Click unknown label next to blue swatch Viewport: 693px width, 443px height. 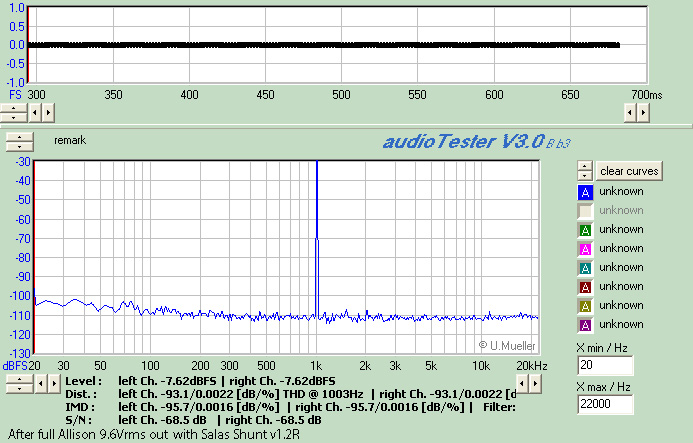621,191
